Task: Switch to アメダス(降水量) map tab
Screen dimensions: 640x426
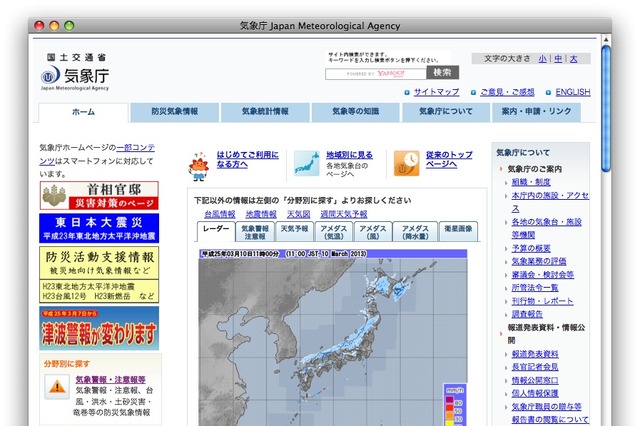Action: pyautogui.click(x=415, y=232)
